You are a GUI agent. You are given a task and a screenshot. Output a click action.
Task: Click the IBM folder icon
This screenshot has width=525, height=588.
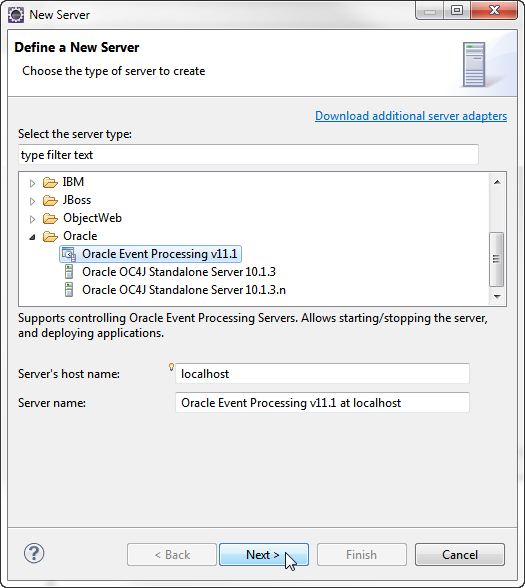tap(50, 182)
